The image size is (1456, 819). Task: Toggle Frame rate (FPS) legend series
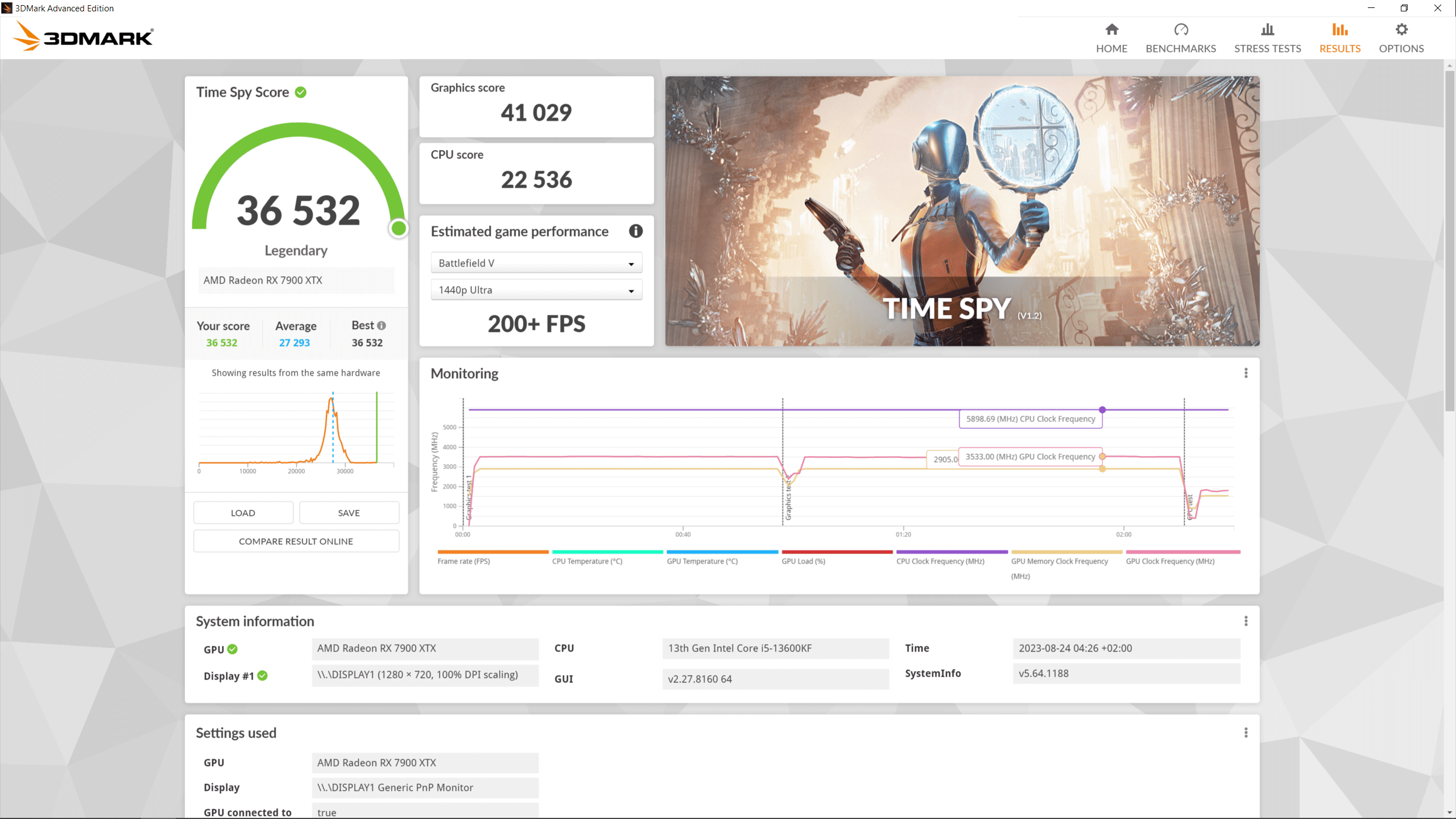pos(464,561)
